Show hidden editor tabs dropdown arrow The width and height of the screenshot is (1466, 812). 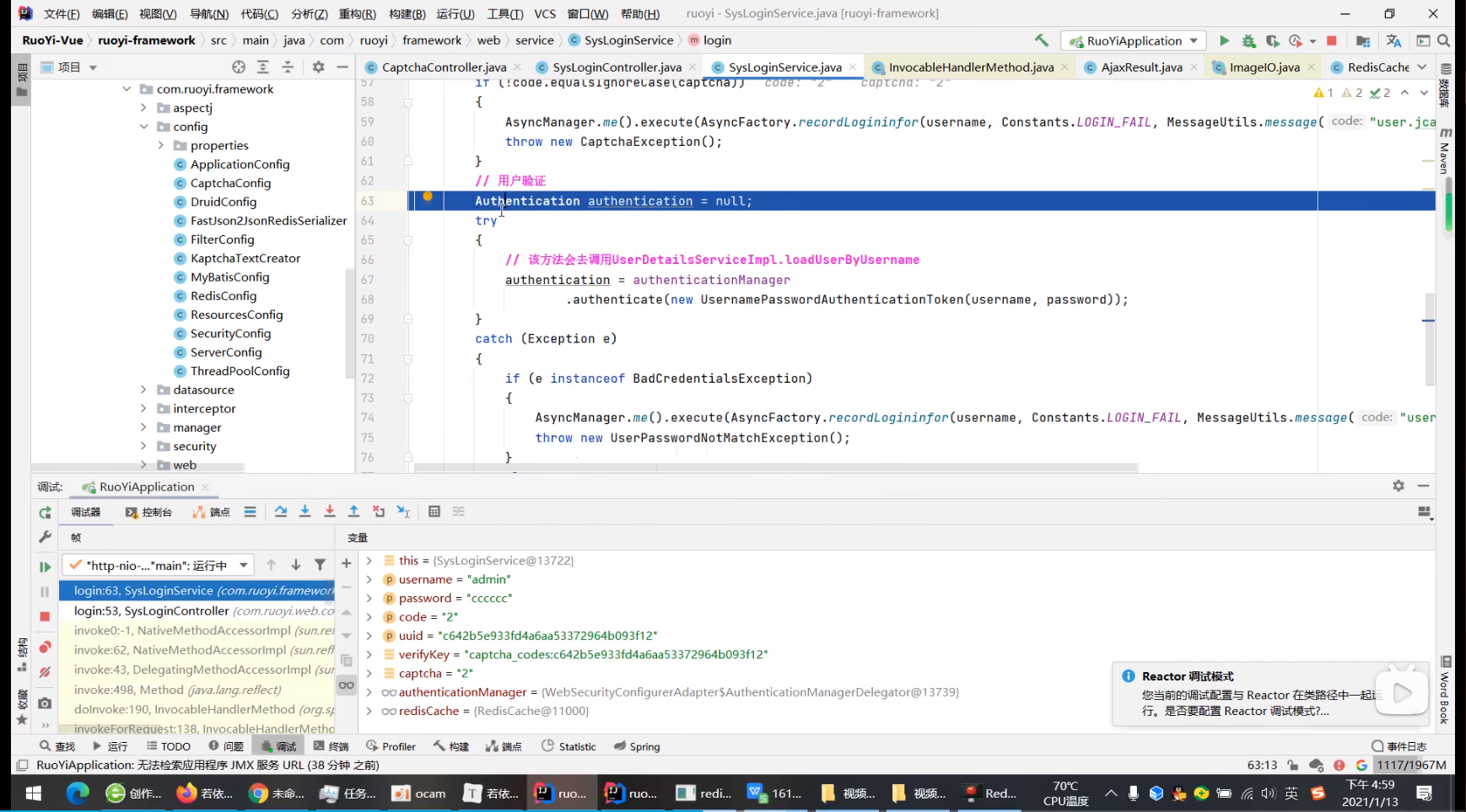click(1422, 67)
